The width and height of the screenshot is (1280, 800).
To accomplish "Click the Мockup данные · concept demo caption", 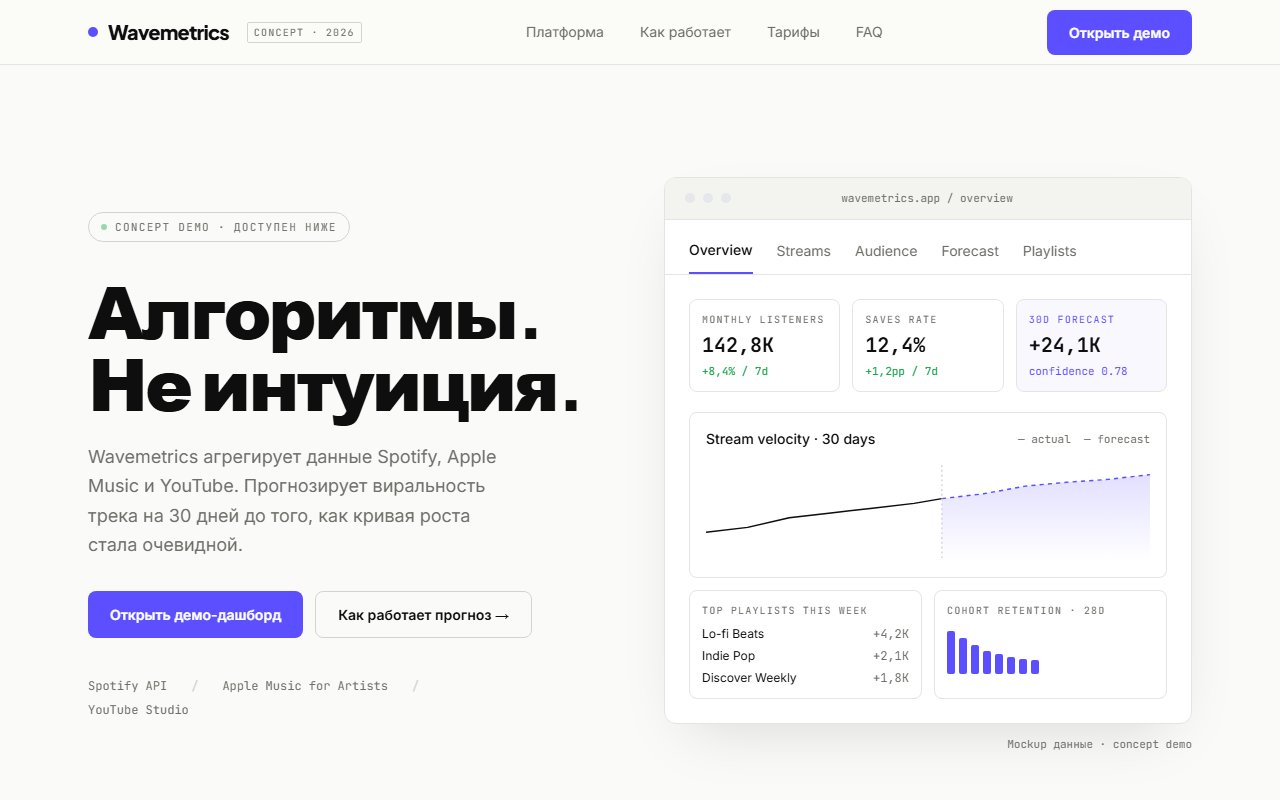I will (x=1099, y=744).
